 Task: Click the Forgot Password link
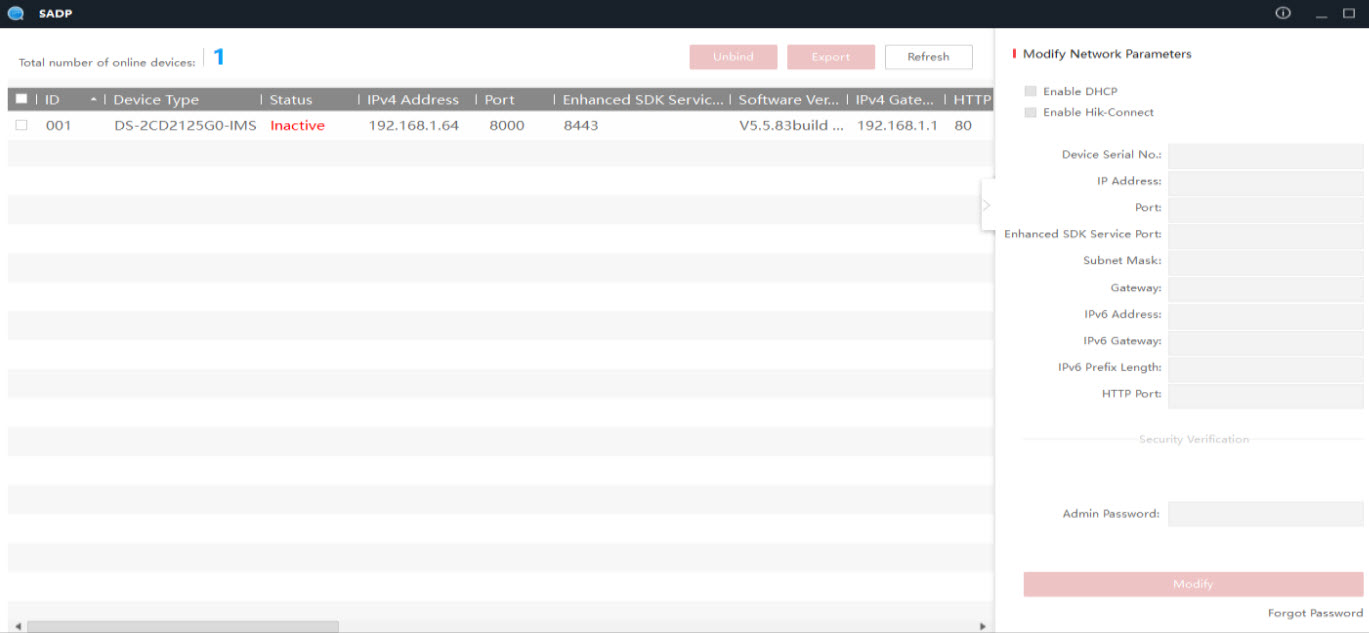1315,613
